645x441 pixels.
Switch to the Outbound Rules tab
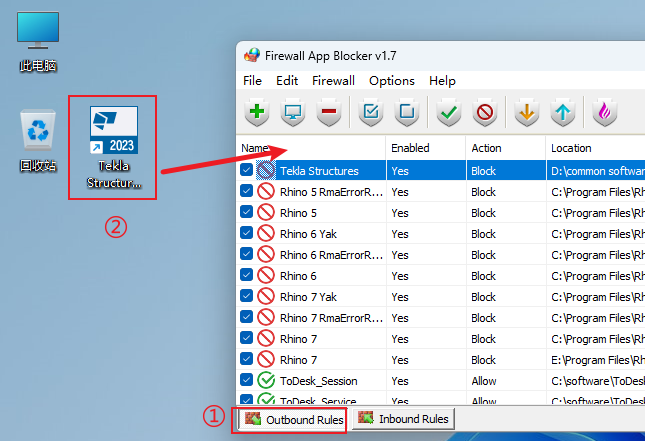click(292, 420)
